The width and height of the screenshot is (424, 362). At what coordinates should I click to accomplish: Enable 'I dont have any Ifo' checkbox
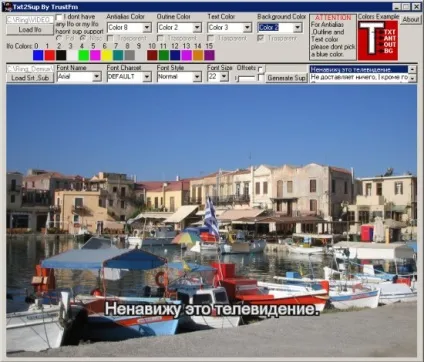click(x=59, y=17)
